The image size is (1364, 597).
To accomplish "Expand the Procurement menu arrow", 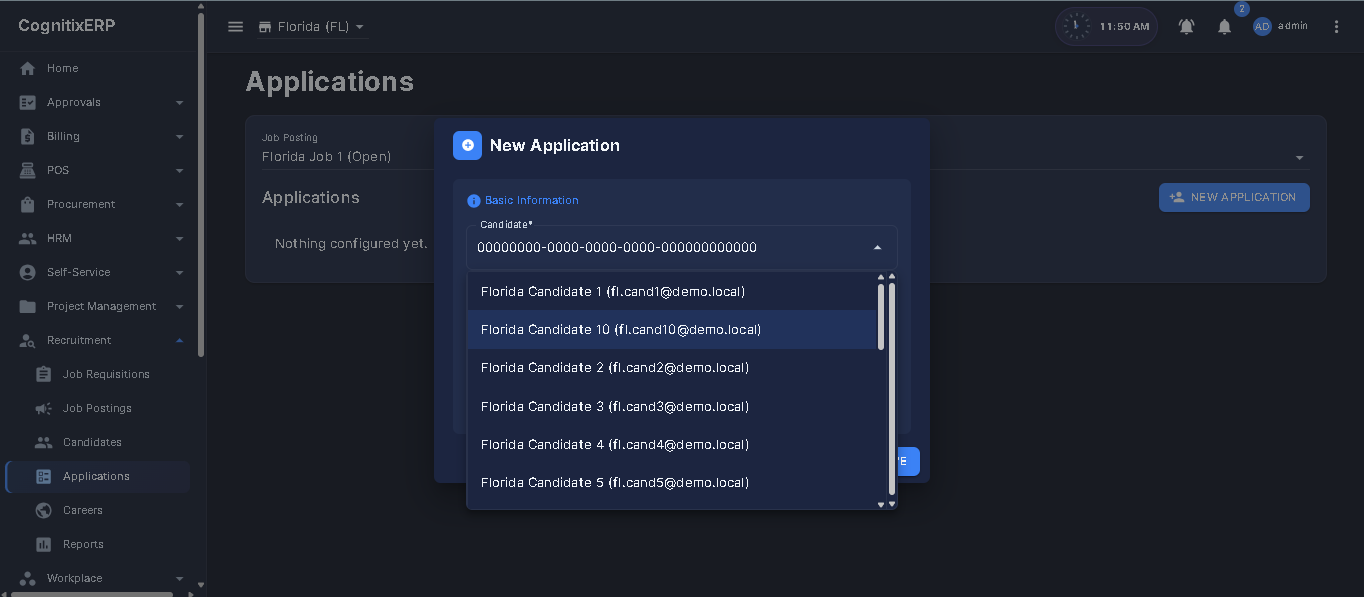I will click(180, 205).
